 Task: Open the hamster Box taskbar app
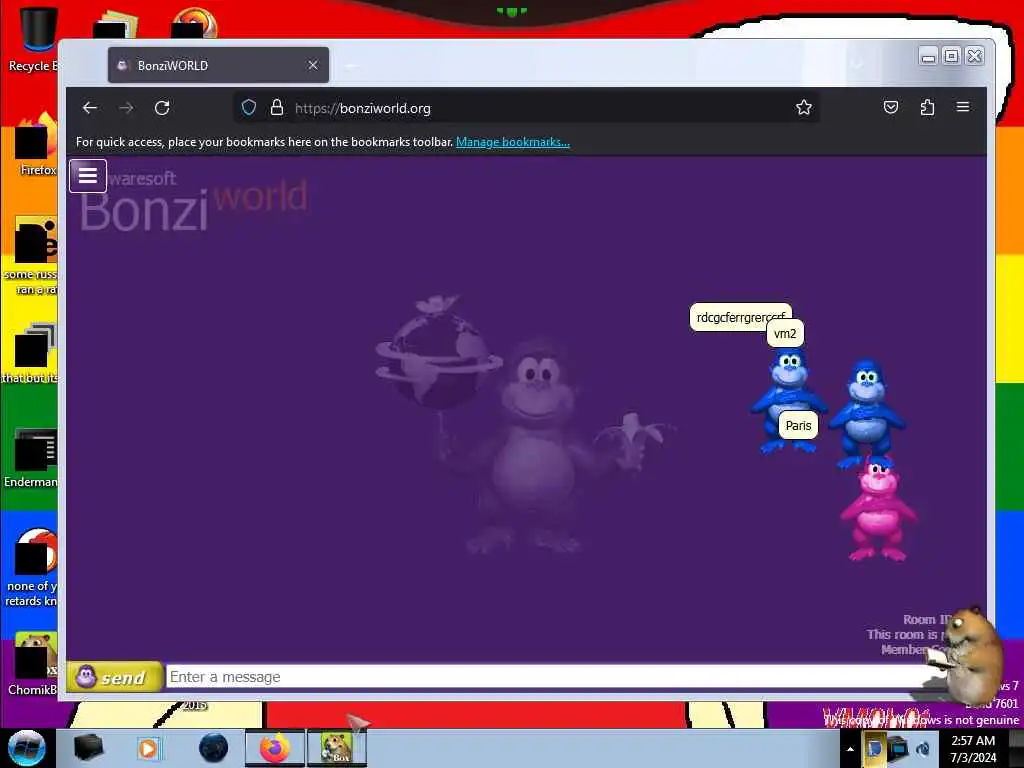pos(337,748)
